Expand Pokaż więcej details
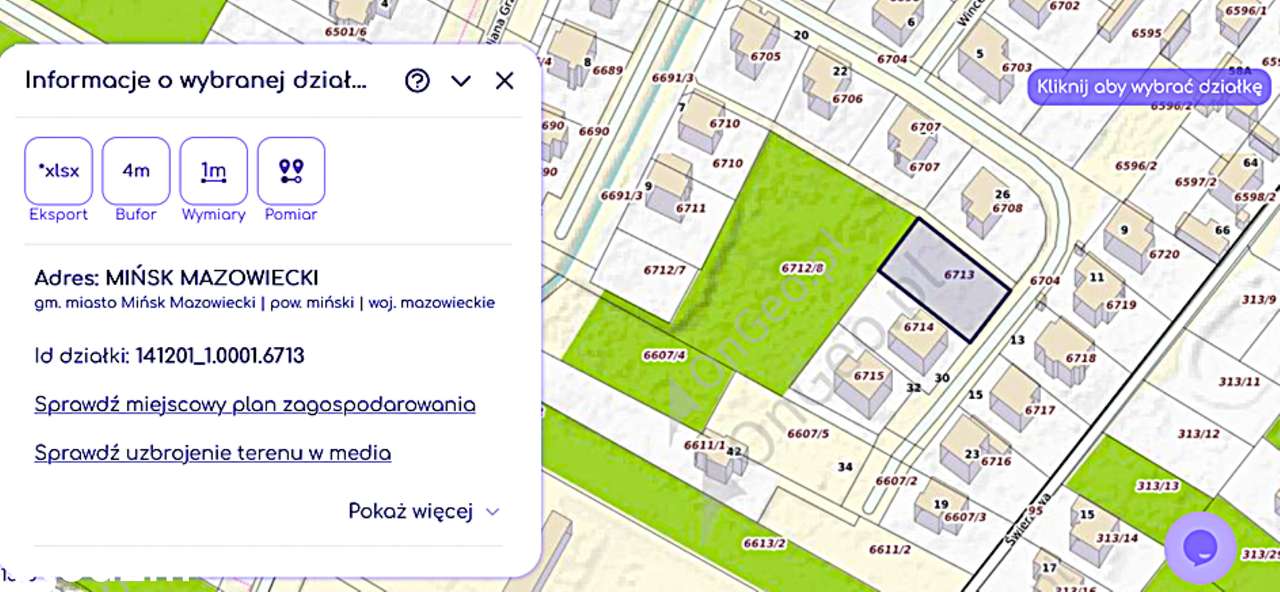 pyautogui.click(x=424, y=511)
